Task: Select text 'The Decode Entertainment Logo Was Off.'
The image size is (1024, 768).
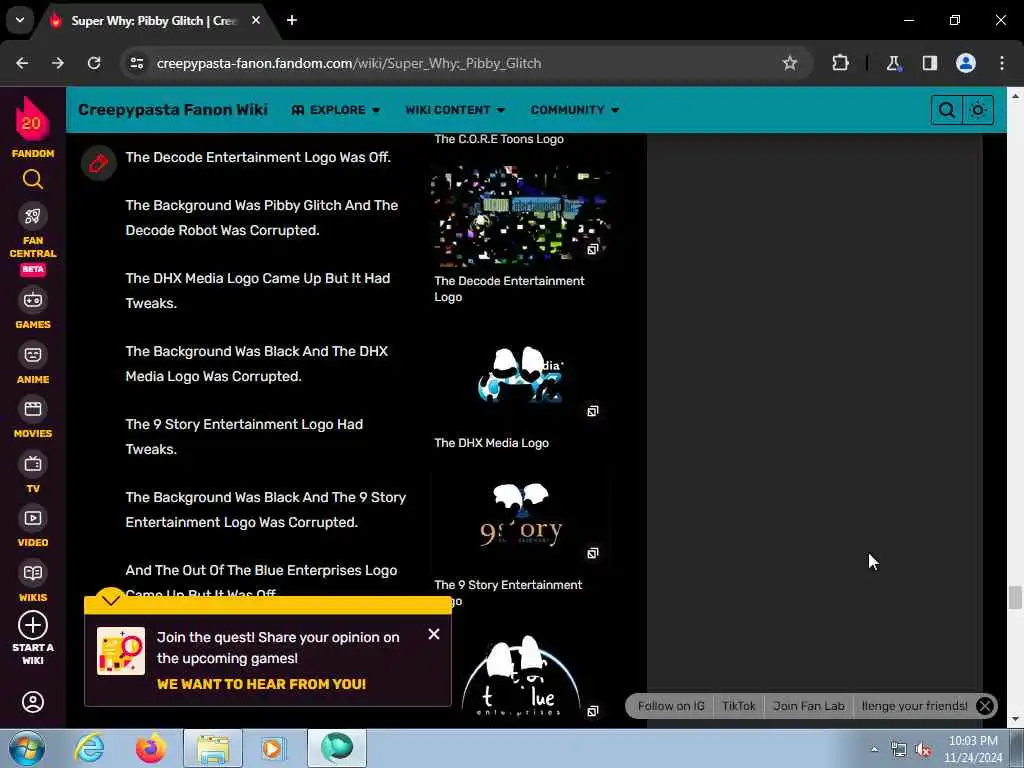Action: point(258,157)
